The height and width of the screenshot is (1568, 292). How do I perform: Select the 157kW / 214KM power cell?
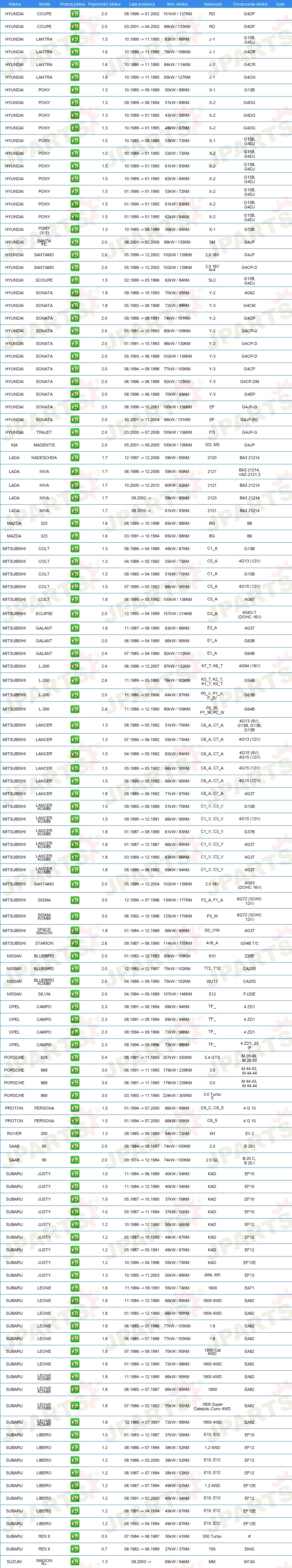click(177, 614)
